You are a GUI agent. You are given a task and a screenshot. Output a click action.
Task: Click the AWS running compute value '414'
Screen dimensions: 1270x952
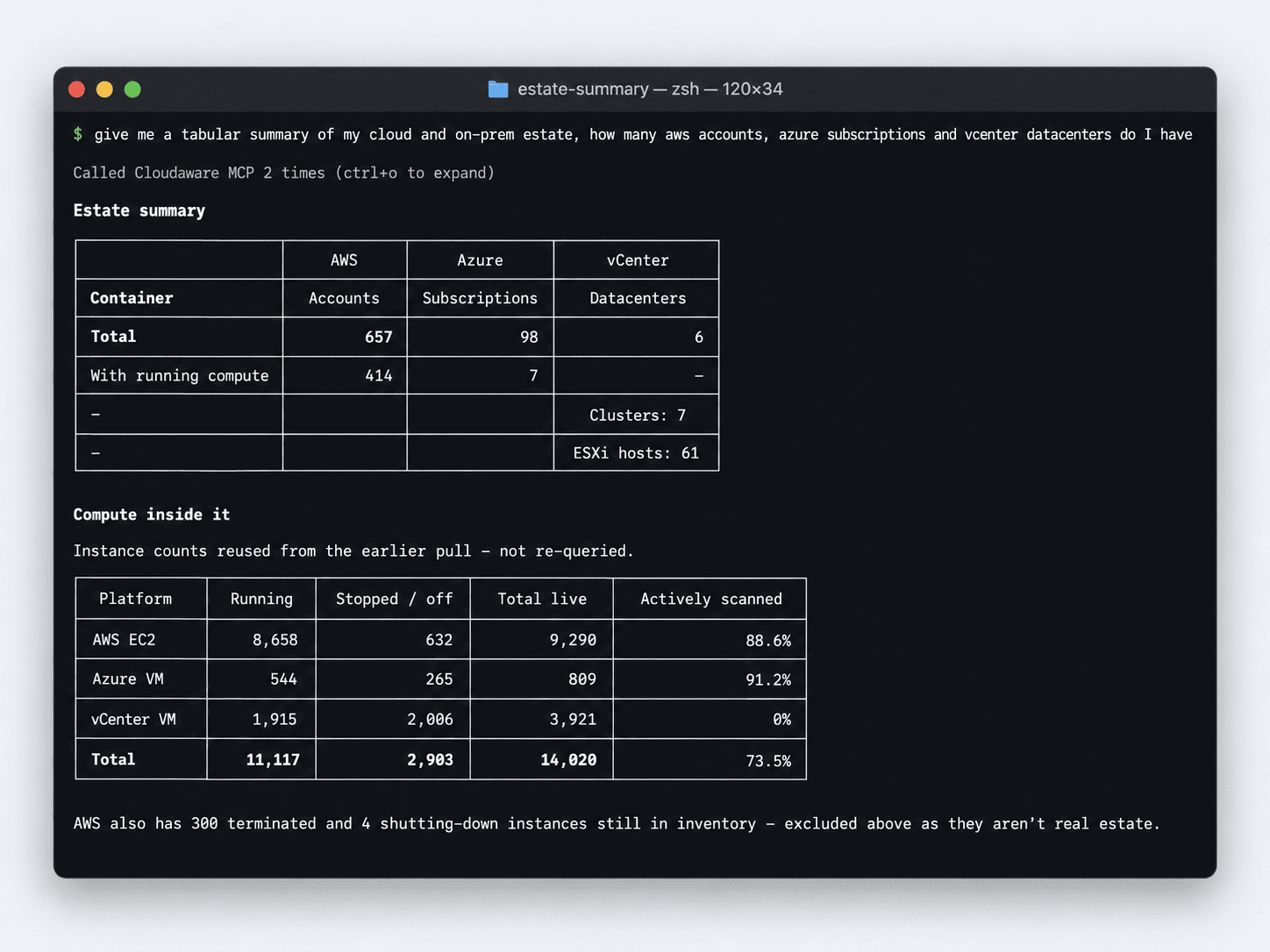(379, 375)
